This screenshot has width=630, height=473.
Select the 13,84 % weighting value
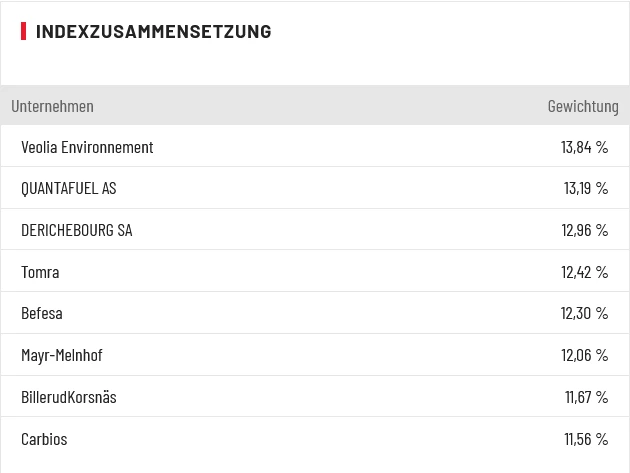pos(584,147)
